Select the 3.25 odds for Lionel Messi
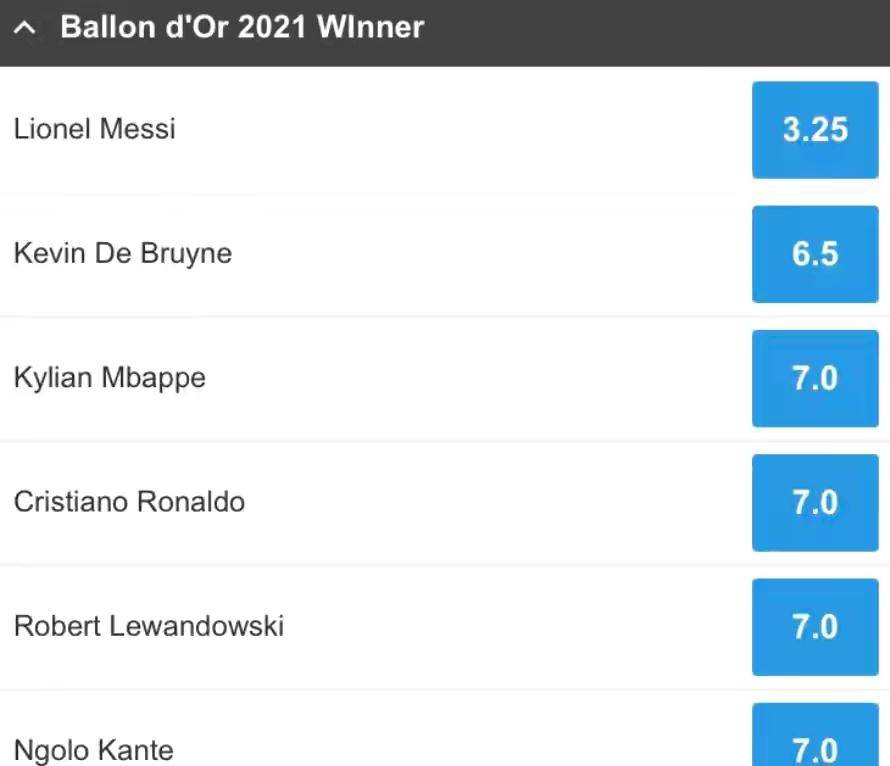 [x=815, y=130]
